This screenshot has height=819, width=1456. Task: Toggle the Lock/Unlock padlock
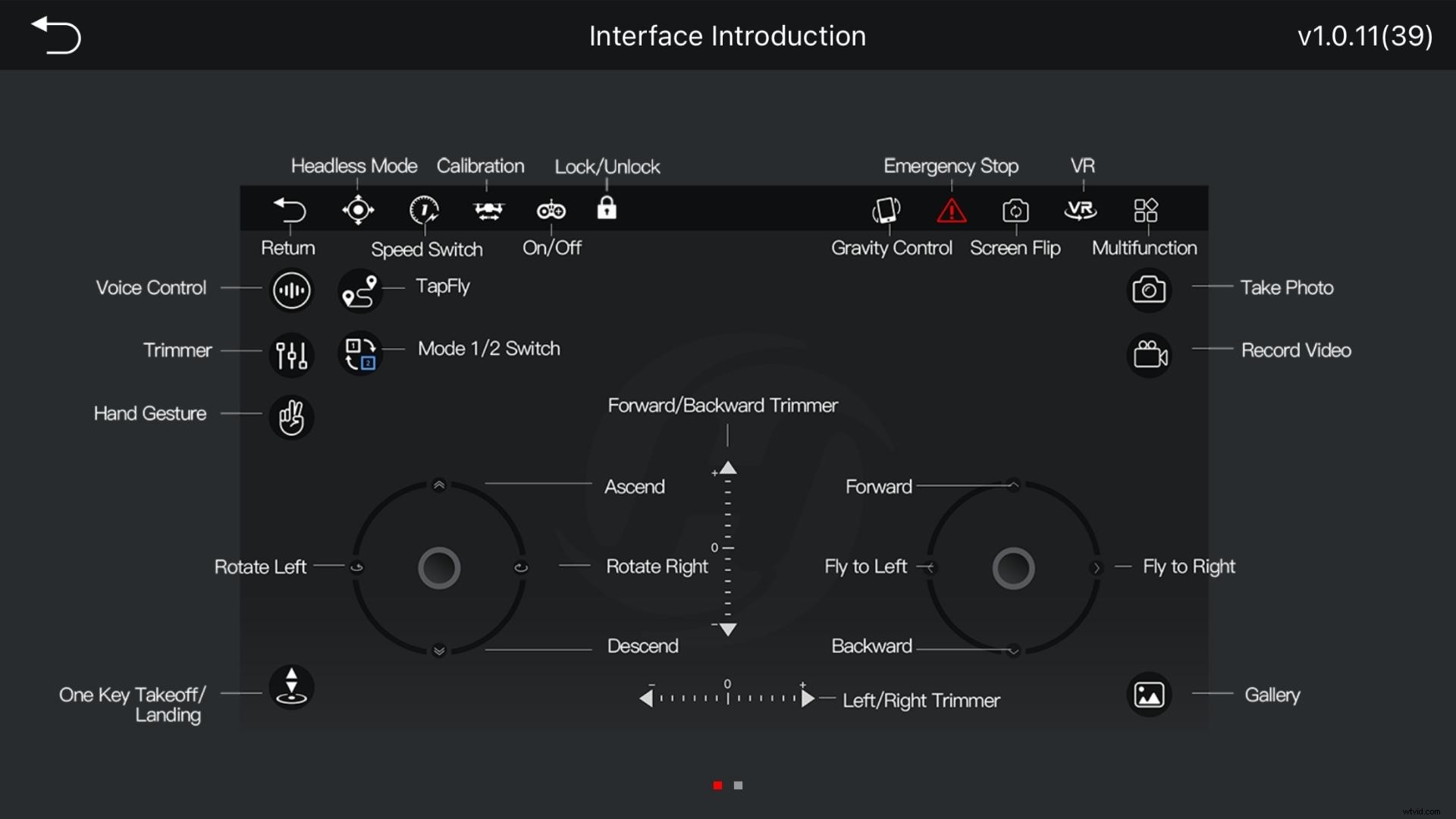point(607,209)
